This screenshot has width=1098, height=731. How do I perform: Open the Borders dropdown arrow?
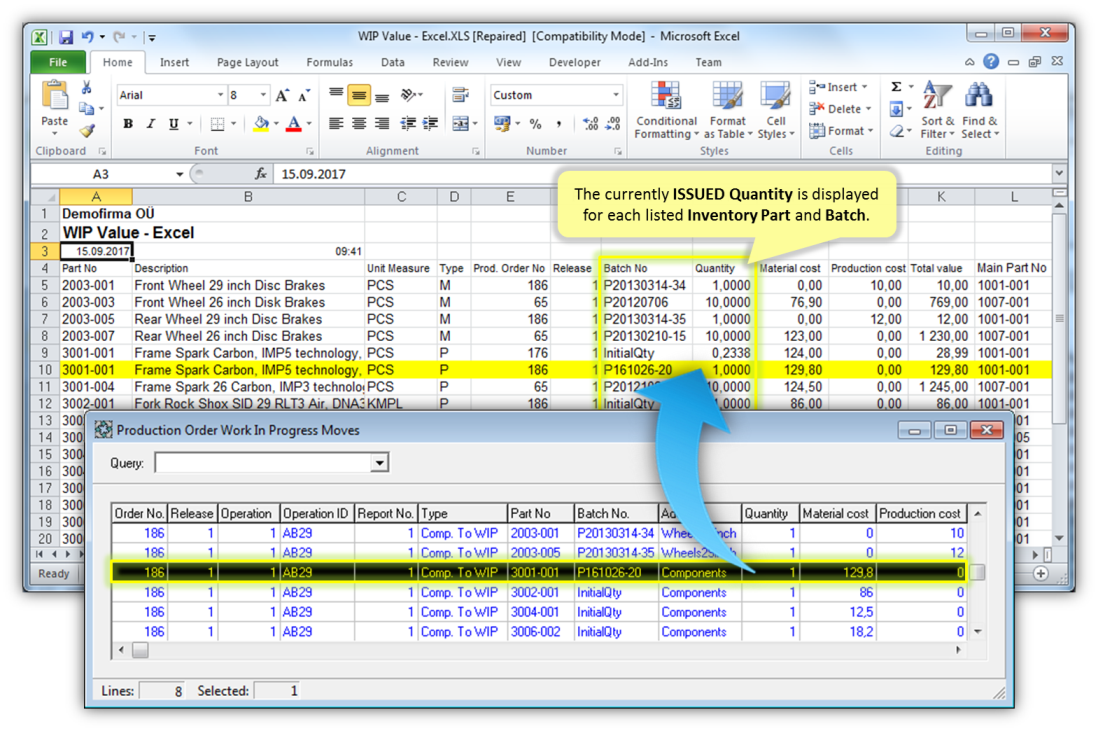coord(233,124)
